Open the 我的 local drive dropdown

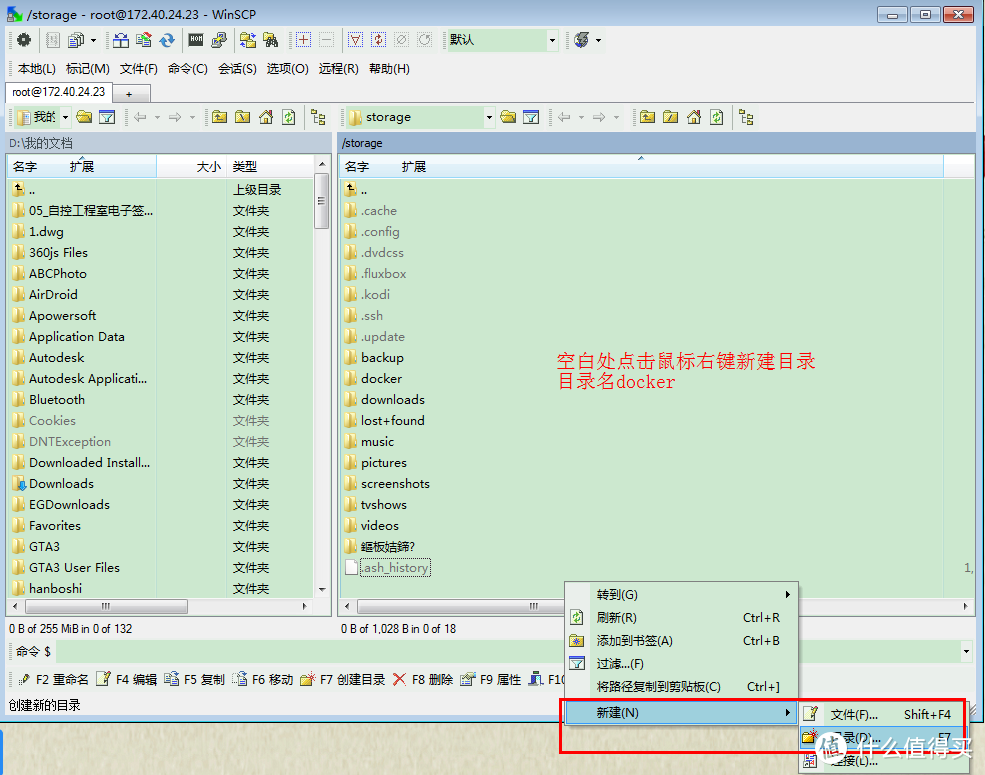(65, 117)
